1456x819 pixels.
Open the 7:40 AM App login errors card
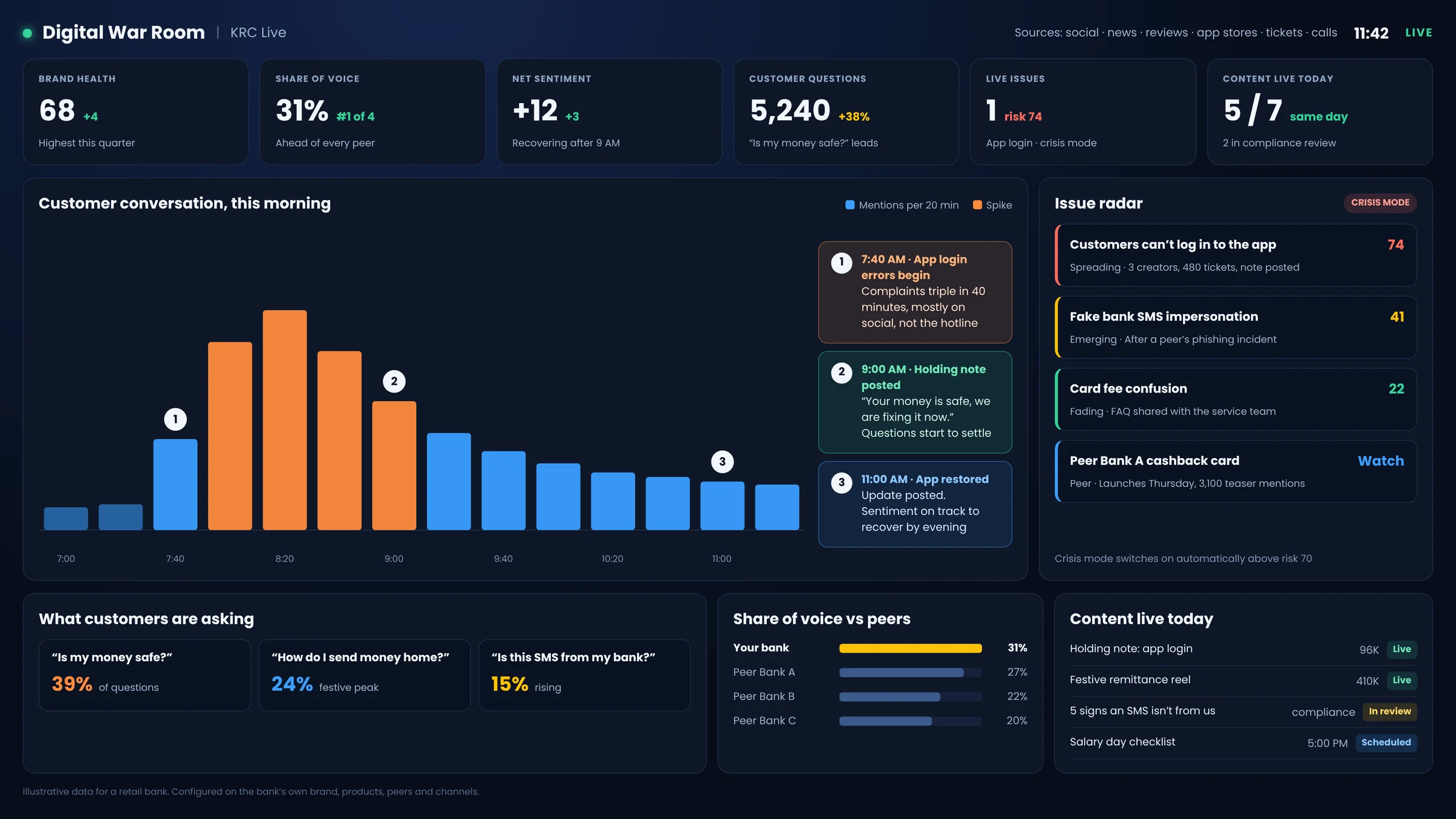[x=915, y=292]
